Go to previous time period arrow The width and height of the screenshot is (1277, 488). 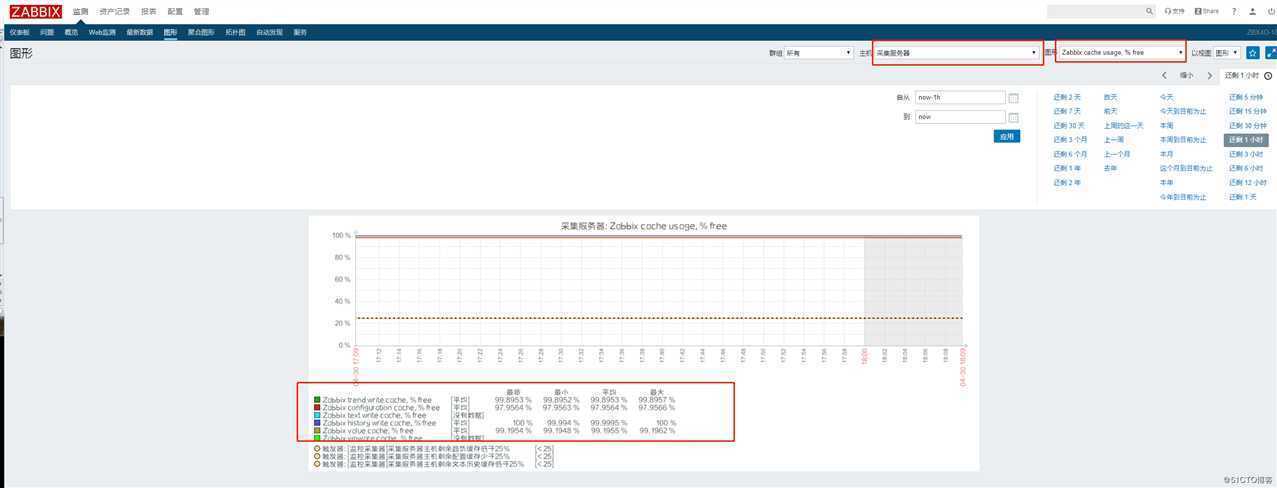[1165, 75]
